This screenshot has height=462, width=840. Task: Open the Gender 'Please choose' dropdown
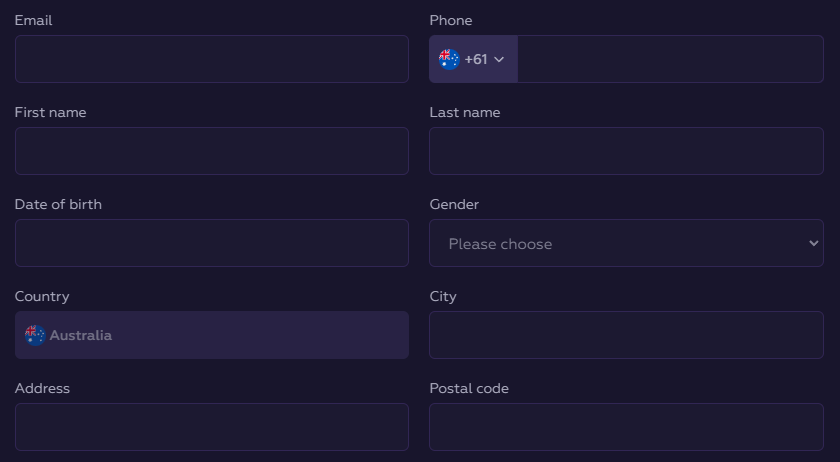tap(625, 244)
